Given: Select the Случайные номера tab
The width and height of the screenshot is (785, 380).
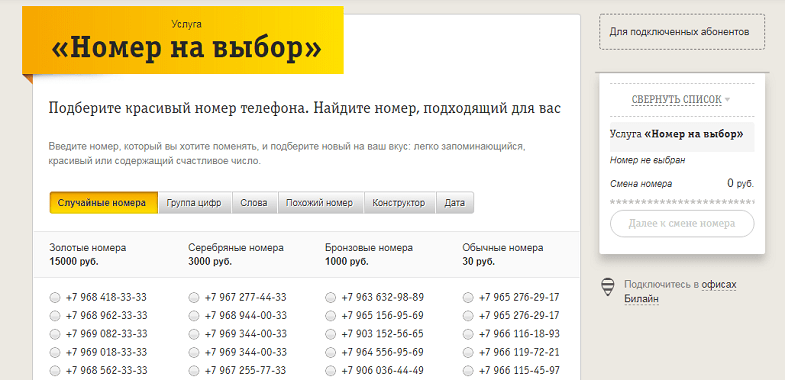Looking at the screenshot, I should 103,203.
